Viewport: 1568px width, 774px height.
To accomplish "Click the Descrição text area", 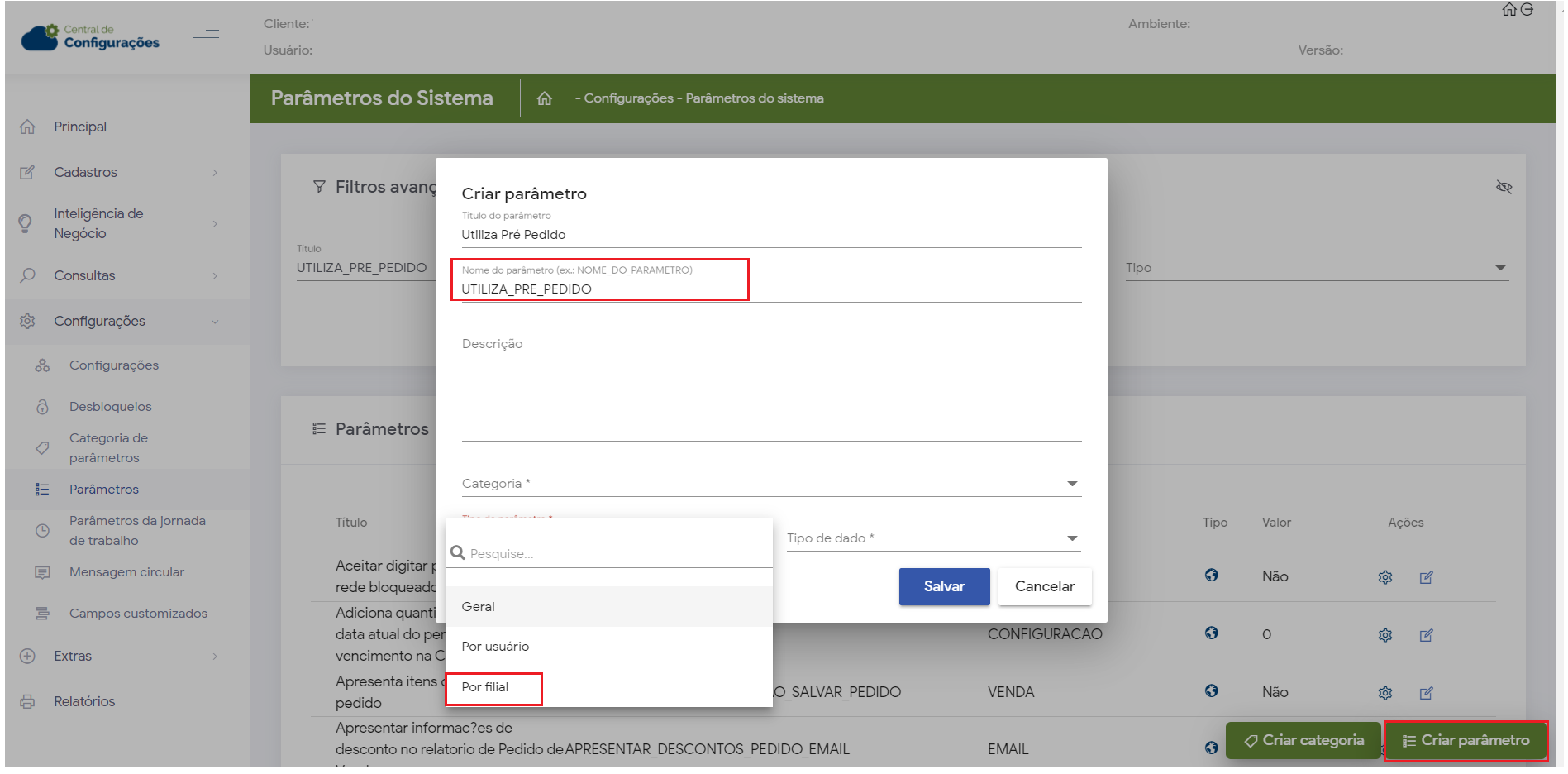I will pyautogui.click(x=770, y=385).
